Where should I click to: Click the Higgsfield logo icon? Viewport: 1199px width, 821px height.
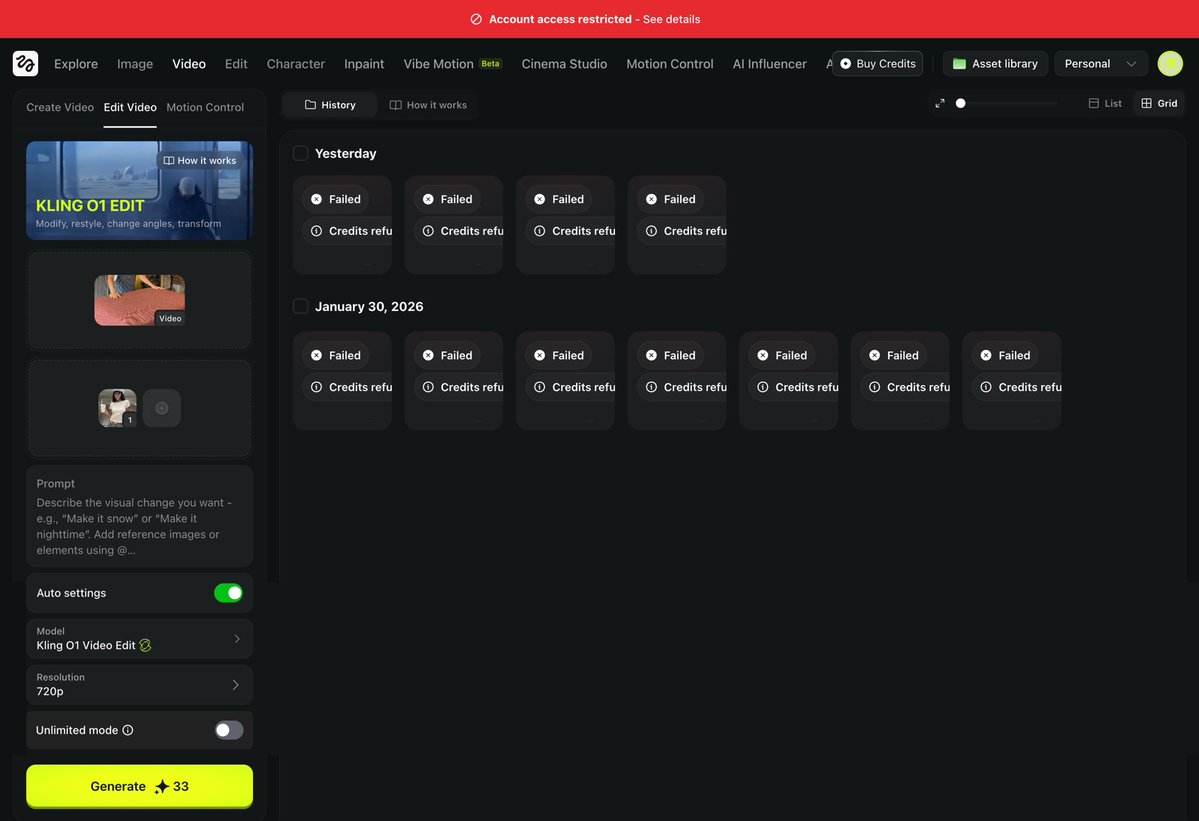tap(25, 63)
